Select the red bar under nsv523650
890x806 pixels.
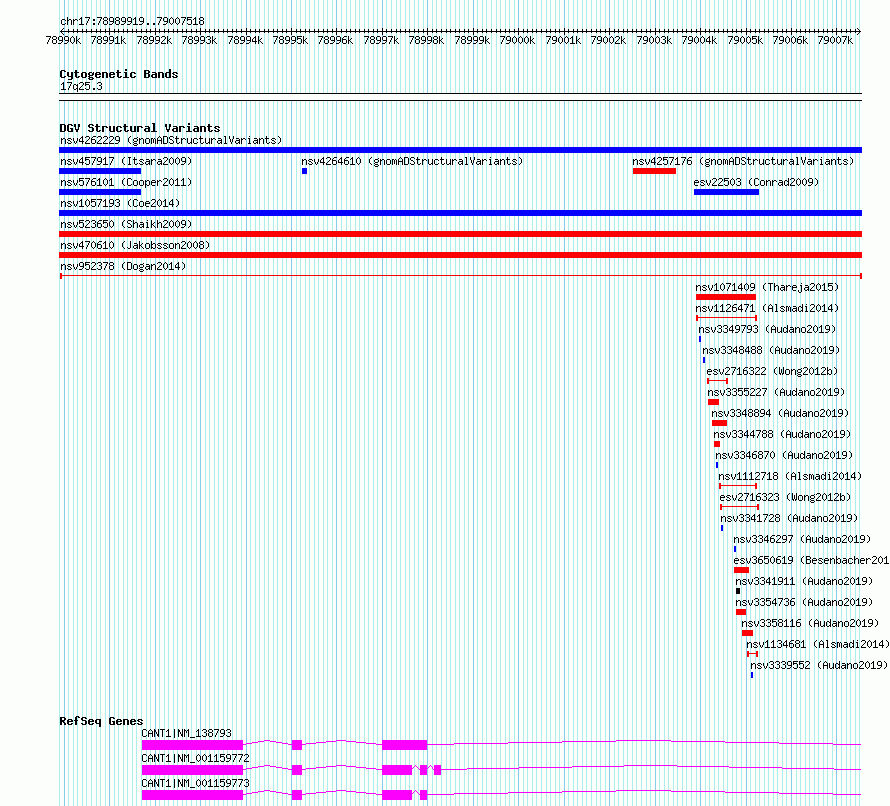[x=460, y=234]
